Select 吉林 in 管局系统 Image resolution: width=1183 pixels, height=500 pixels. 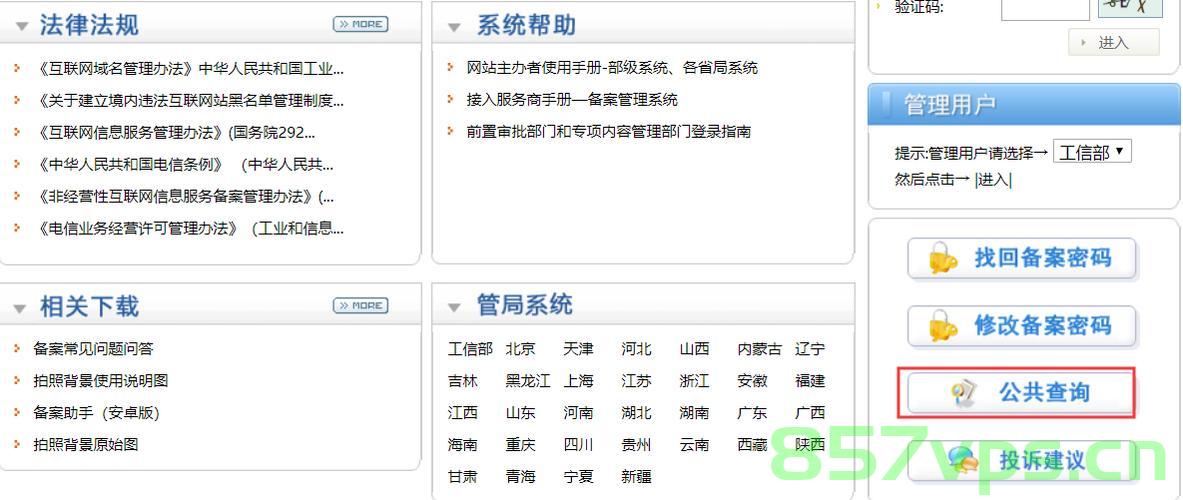(x=462, y=381)
